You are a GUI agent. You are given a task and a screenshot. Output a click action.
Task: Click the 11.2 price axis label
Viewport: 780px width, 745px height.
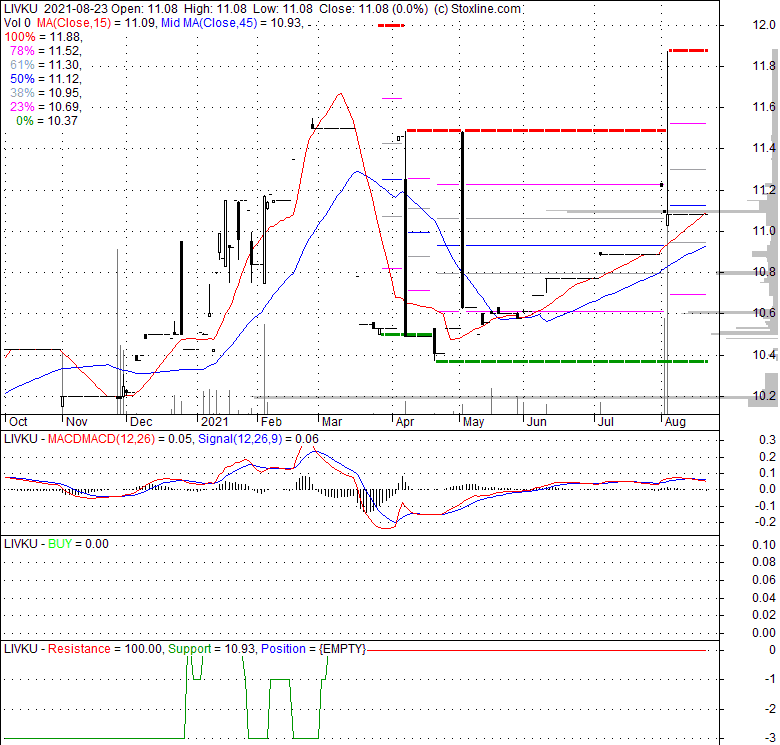(x=764, y=189)
